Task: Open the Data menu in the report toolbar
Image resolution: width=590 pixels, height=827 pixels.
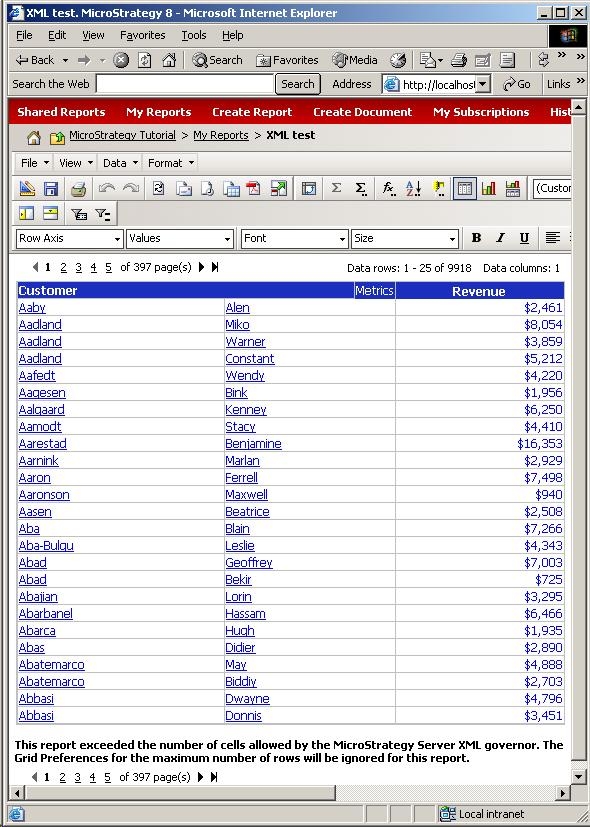Action: (x=120, y=163)
